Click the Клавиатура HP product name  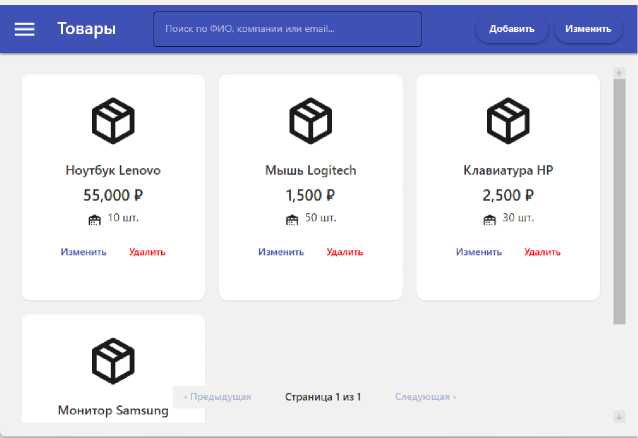(x=508, y=170)
